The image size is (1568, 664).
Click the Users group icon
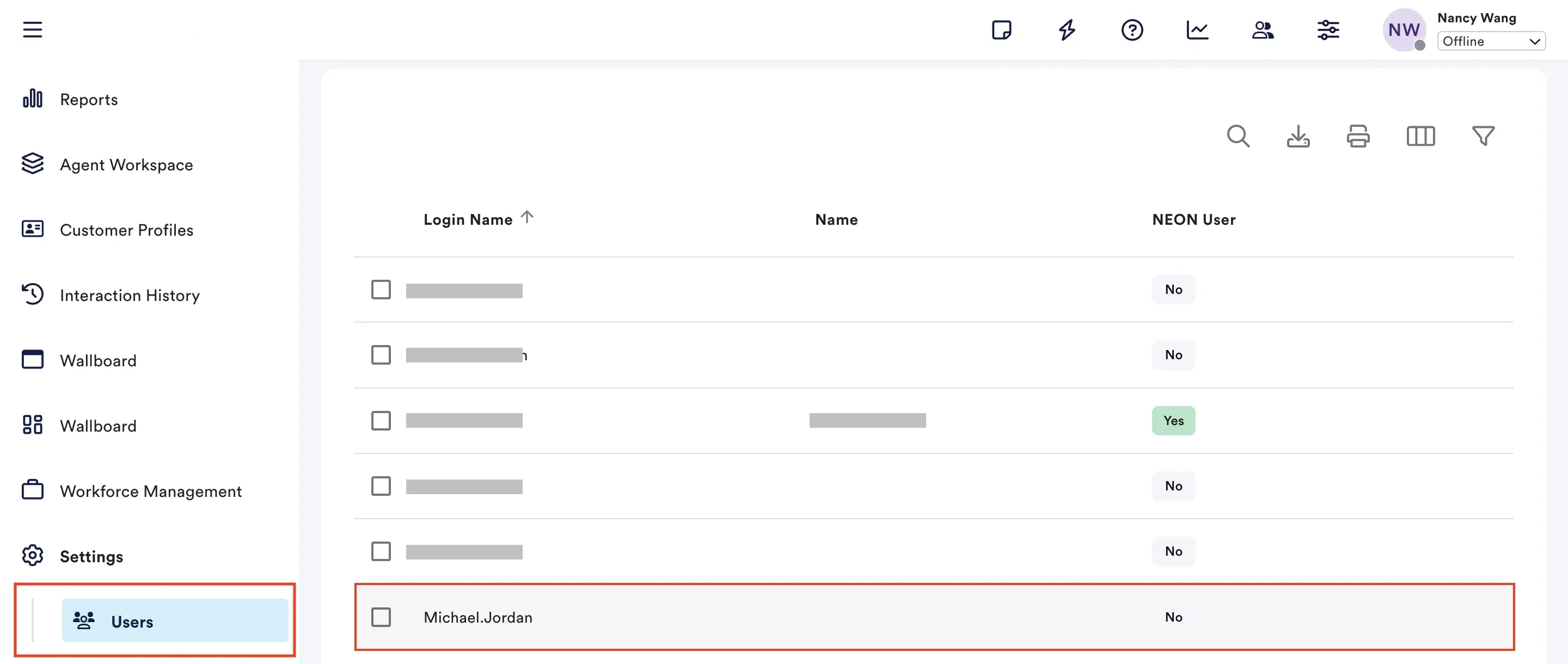(x=84, y=620)
